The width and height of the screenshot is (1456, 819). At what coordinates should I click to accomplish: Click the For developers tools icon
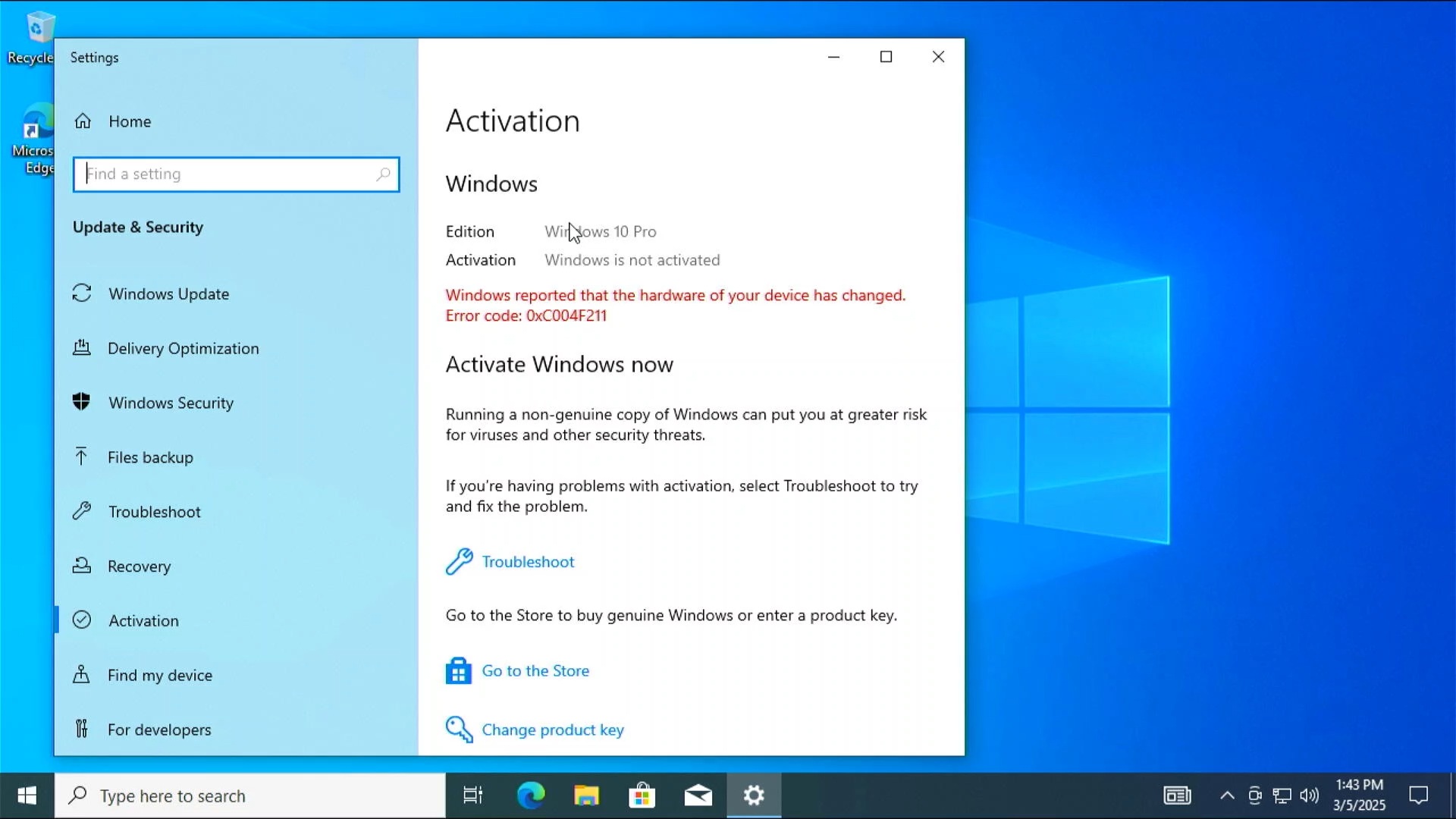82,729
